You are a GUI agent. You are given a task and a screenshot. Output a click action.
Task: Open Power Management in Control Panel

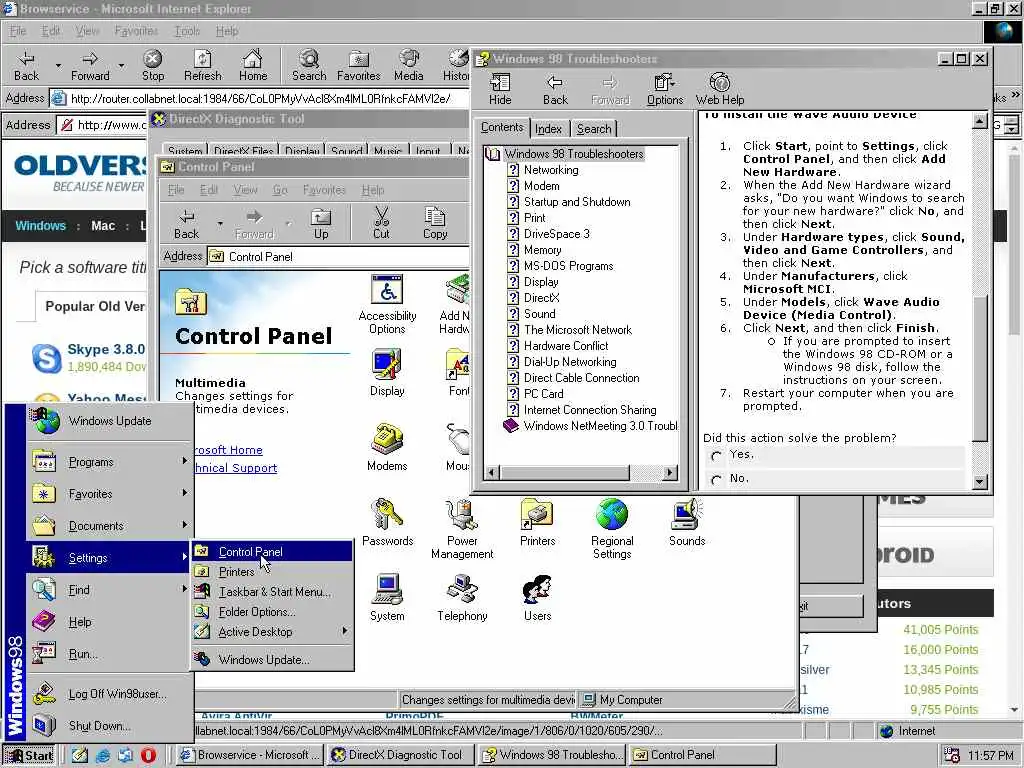pyautogui.click(x=462, y=529)
